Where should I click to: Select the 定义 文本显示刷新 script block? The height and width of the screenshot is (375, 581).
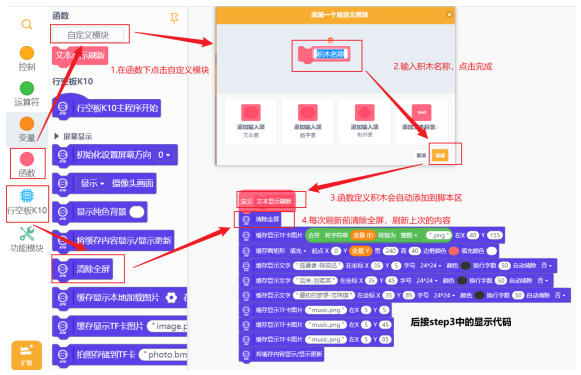(267, 201)
